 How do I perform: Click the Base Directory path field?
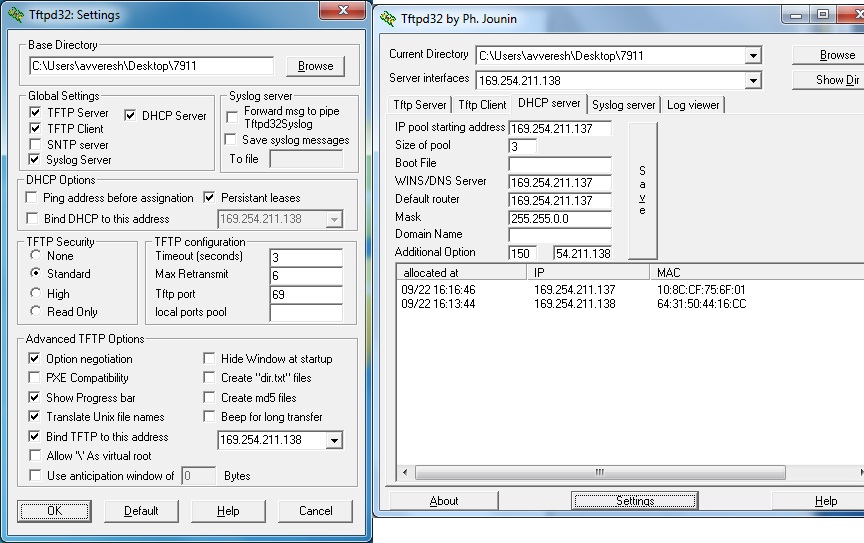point(152,66)
